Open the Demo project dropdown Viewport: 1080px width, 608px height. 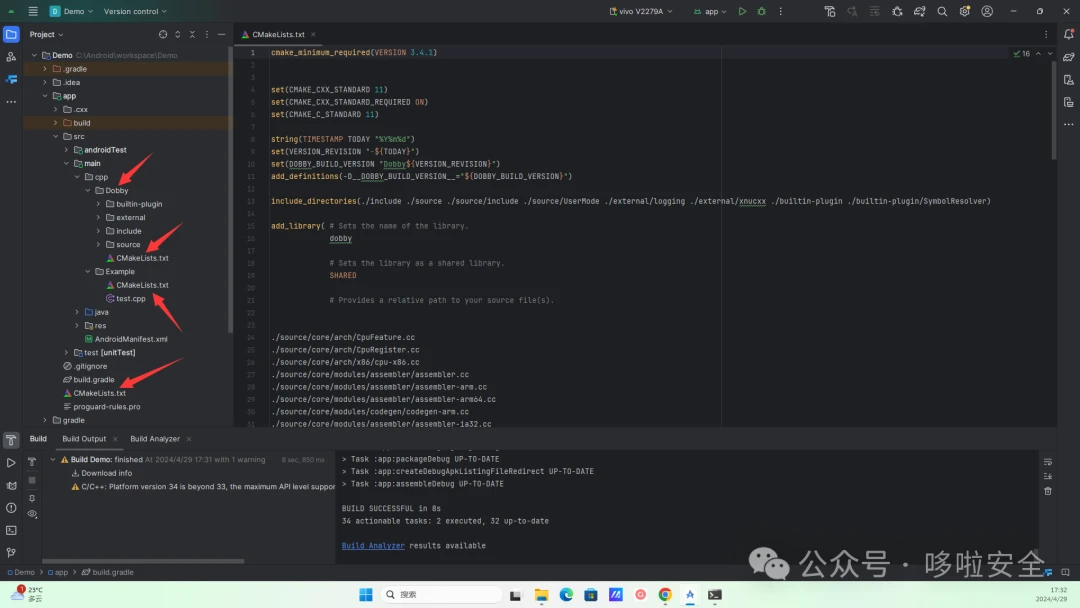(72, 12)
